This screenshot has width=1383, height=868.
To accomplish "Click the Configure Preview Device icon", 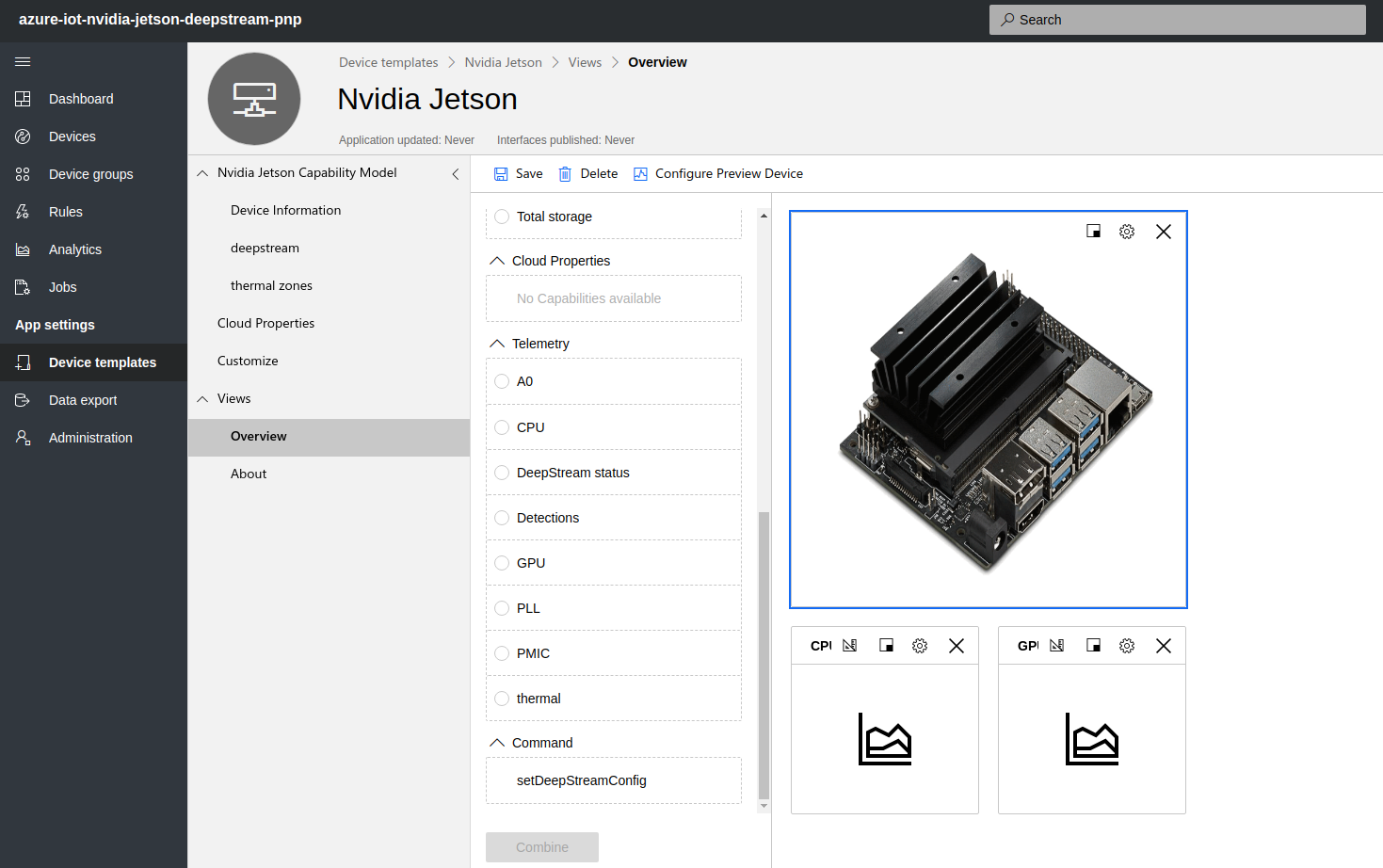I will [x=640, y=174].
